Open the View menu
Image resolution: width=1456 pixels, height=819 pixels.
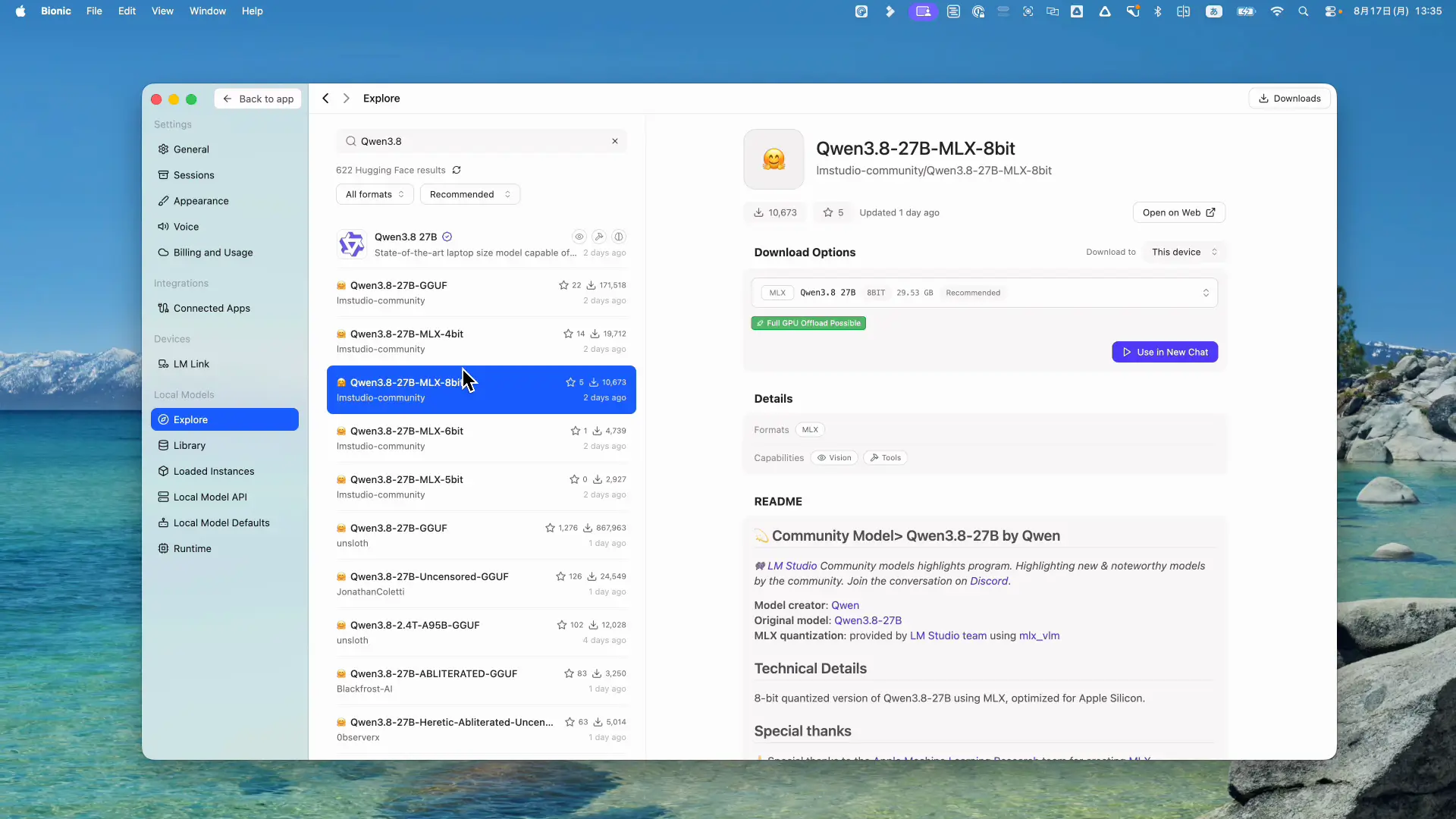162,11
